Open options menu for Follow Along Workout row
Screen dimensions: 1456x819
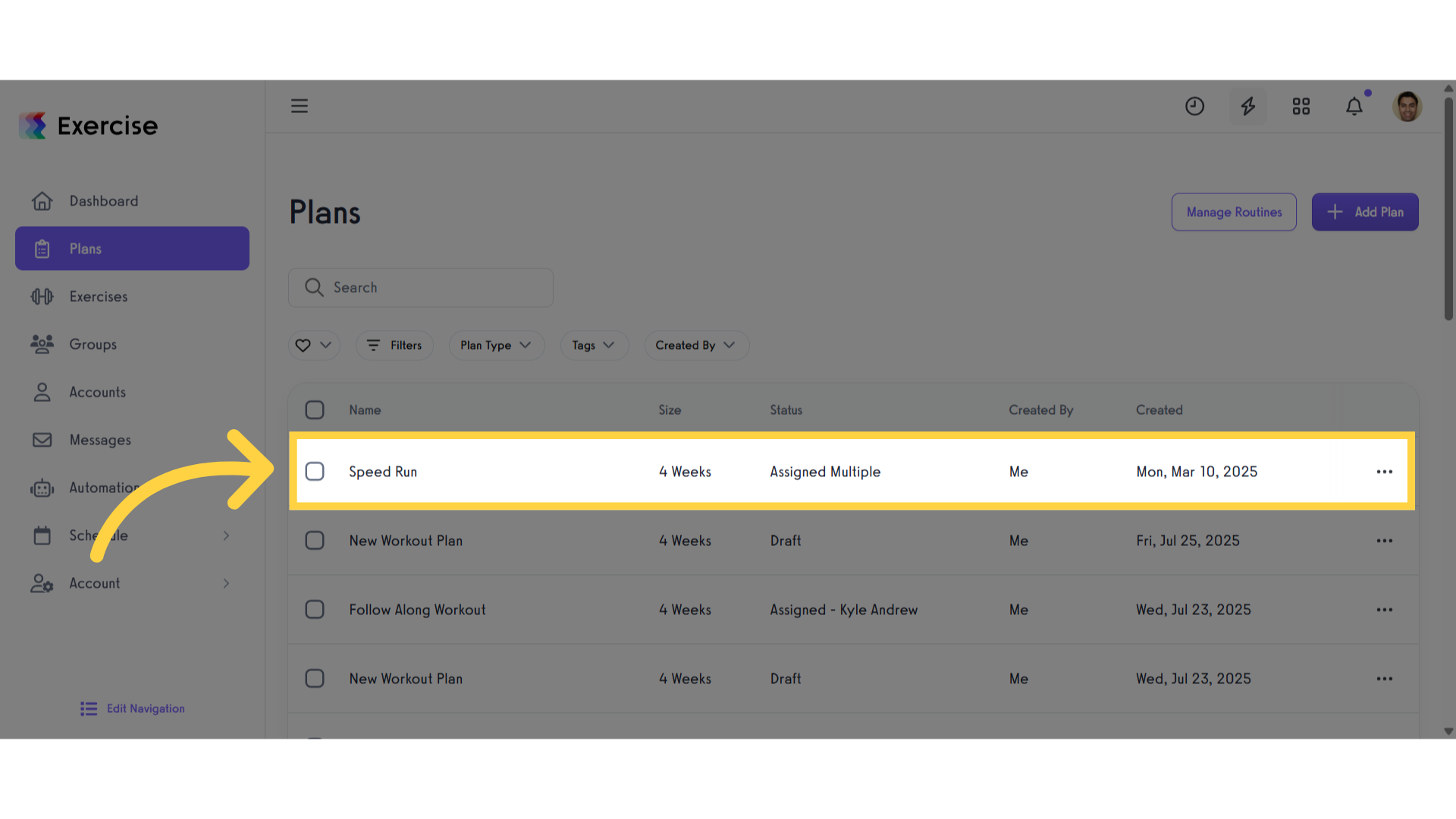point(1385,610)
